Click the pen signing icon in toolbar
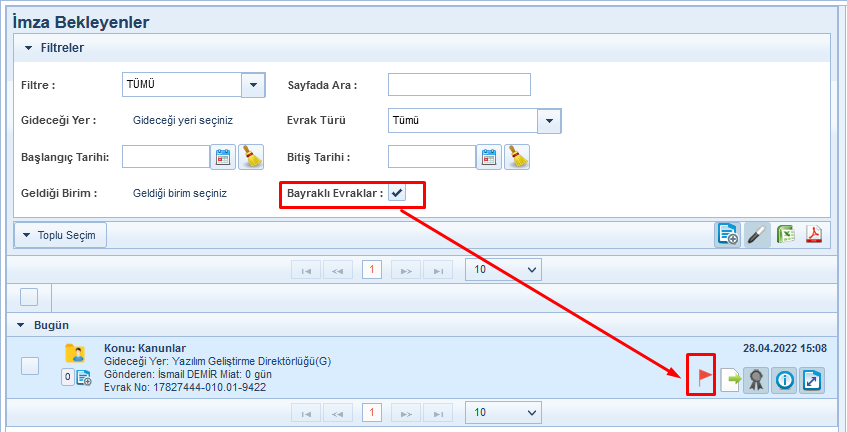Viewport: 847px width, 432px height. [x=757, y=235]
